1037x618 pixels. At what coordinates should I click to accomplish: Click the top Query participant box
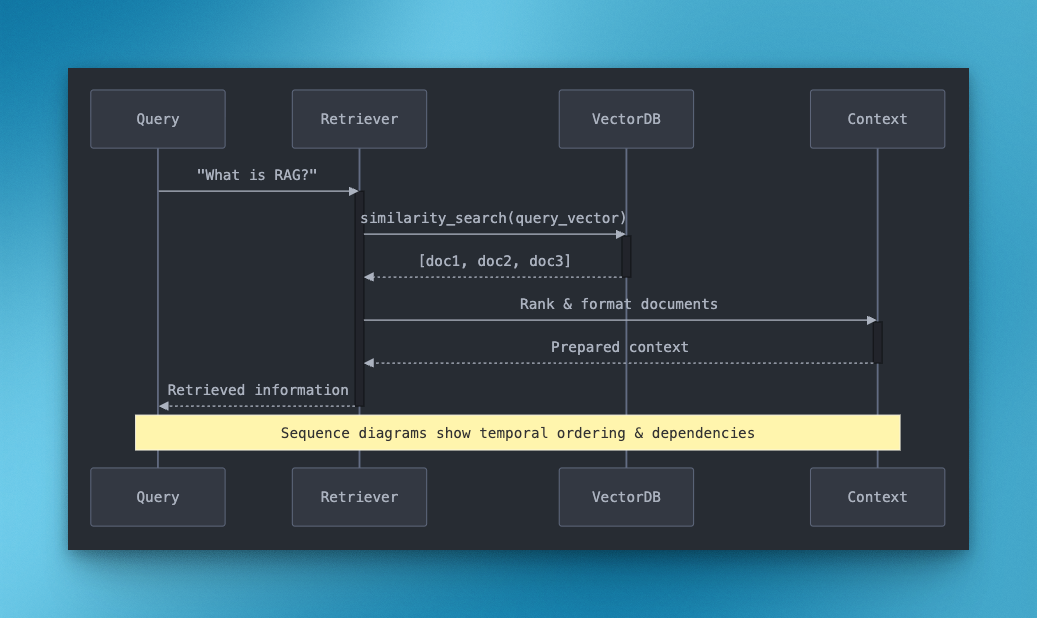click(x=158, y=119)
